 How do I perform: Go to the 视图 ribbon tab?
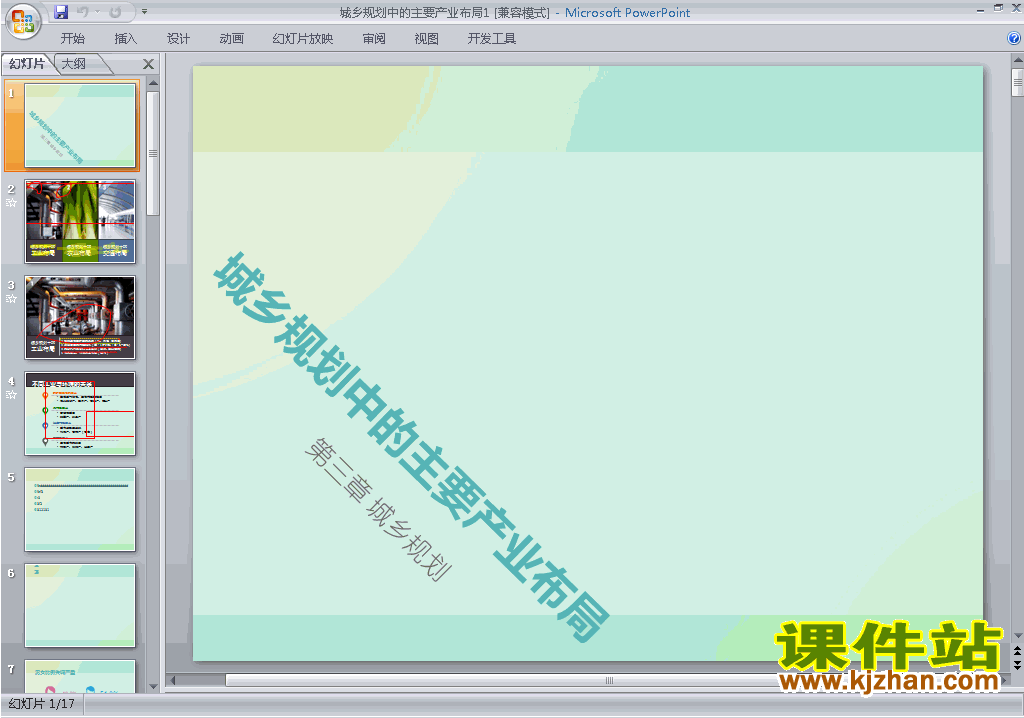[426, 39]
